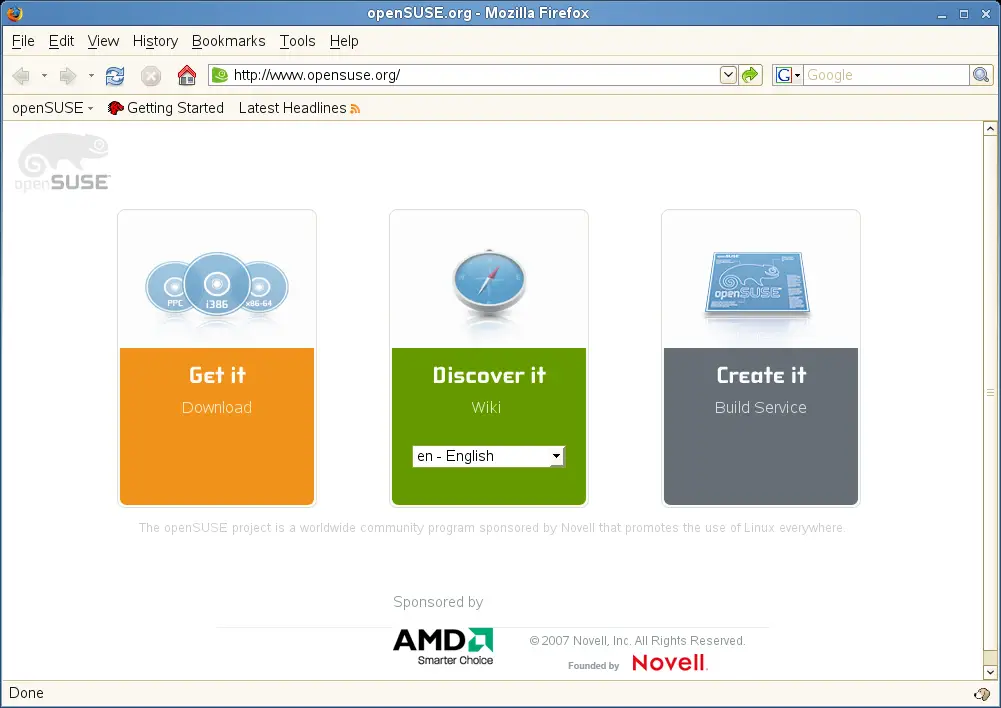
Task: Expand the address bar history dropdown
Action: pos(728,75)
